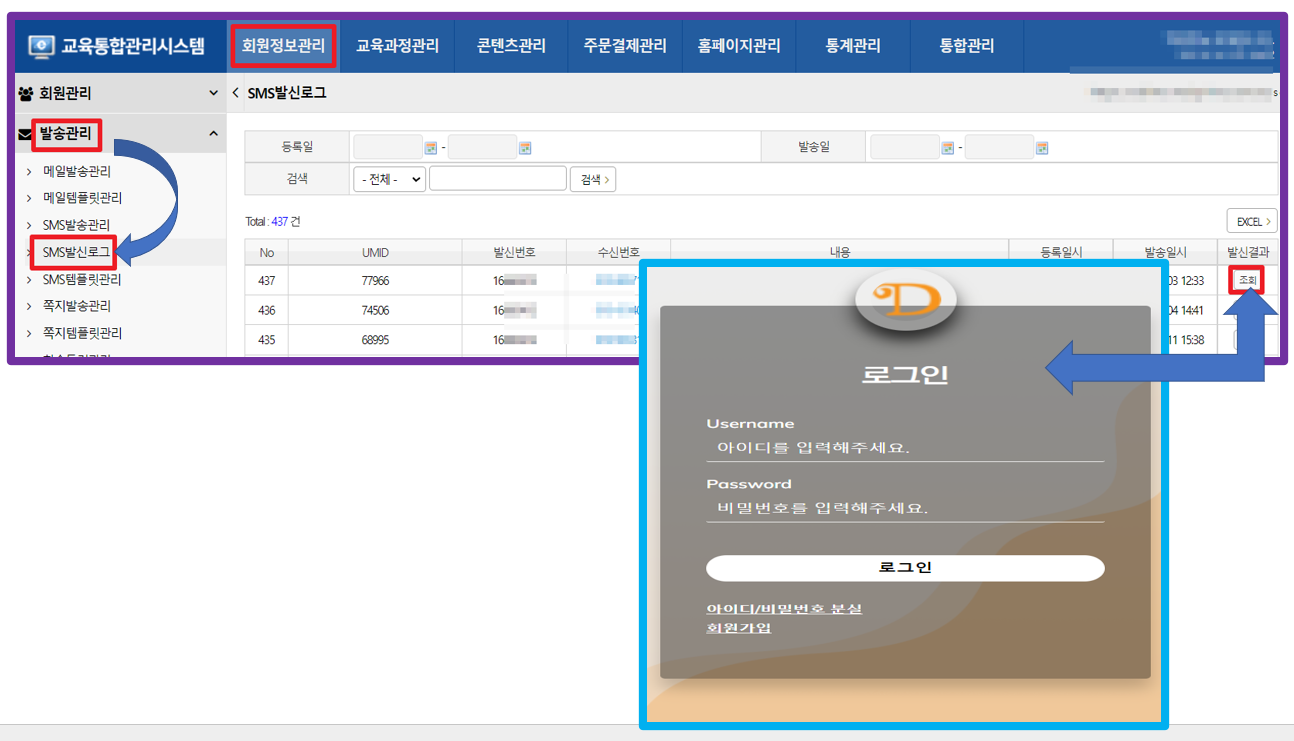Switch to the 교육과정관리 tab

tap(397, 46)
